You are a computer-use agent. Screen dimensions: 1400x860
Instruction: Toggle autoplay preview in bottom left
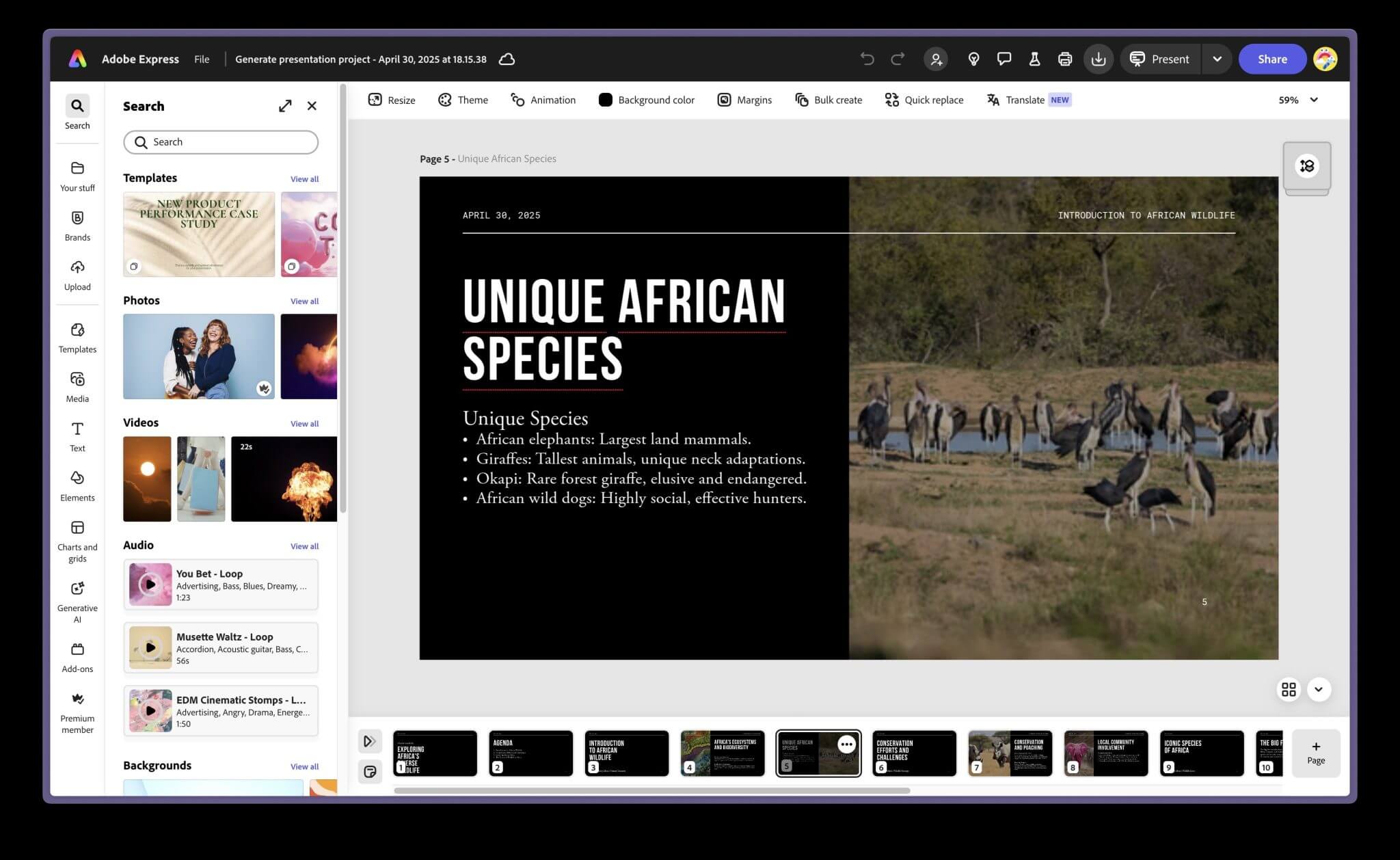click(370, 740)
